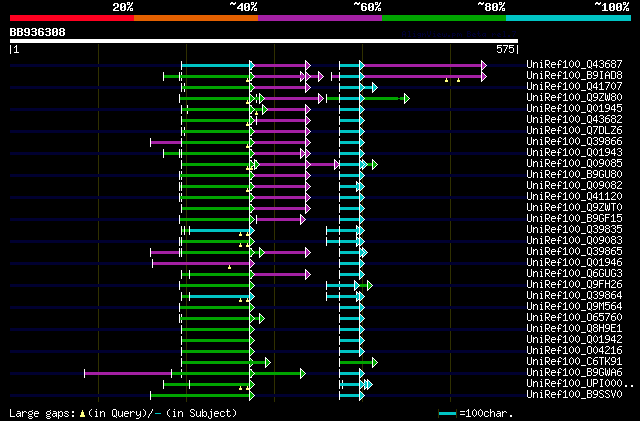Open the UniRef100_Q43682 hit

[574, 119]
